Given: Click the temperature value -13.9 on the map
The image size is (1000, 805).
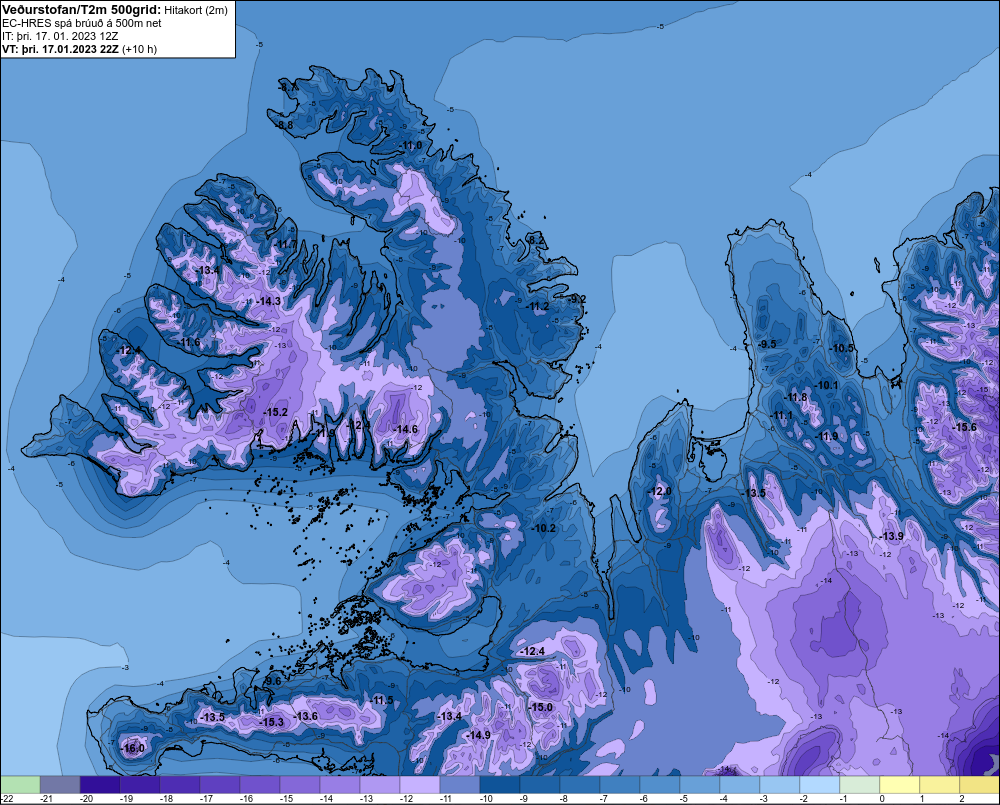Looking at the screenshot, I should pyautogui.click(x=892, y=536).
